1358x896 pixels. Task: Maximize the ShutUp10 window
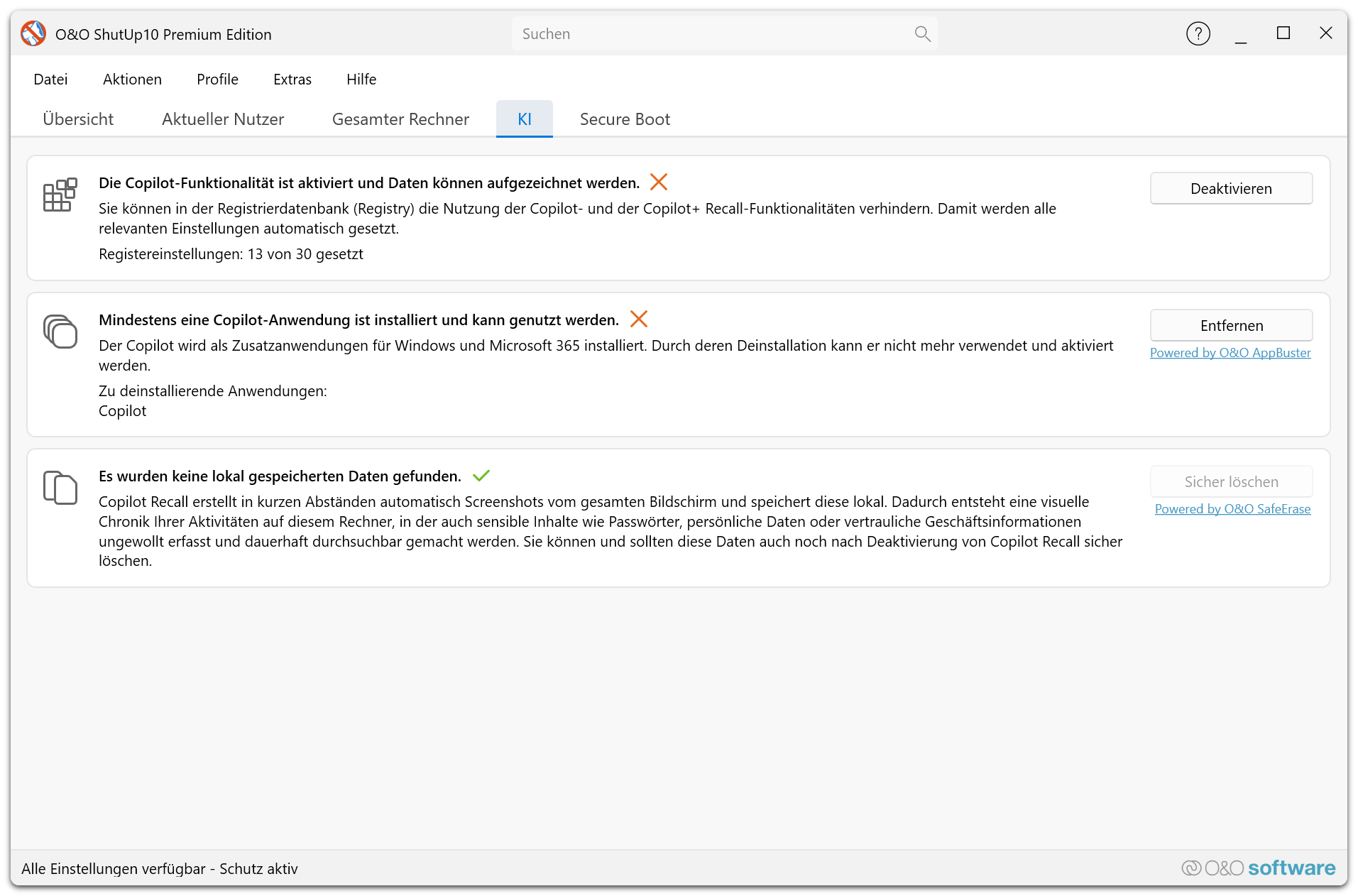[1283, 33]
